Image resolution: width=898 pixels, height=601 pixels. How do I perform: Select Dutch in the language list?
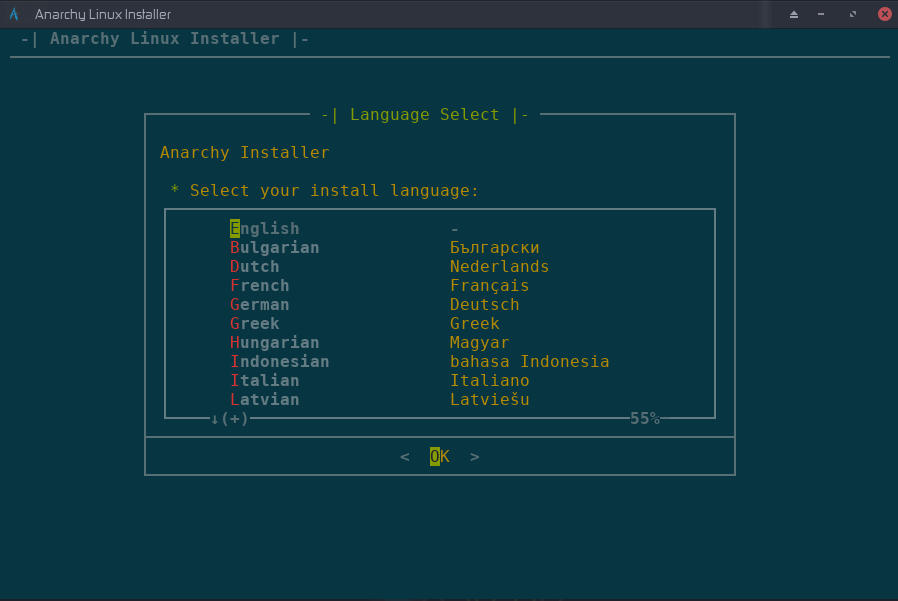[x=254, y=266]
